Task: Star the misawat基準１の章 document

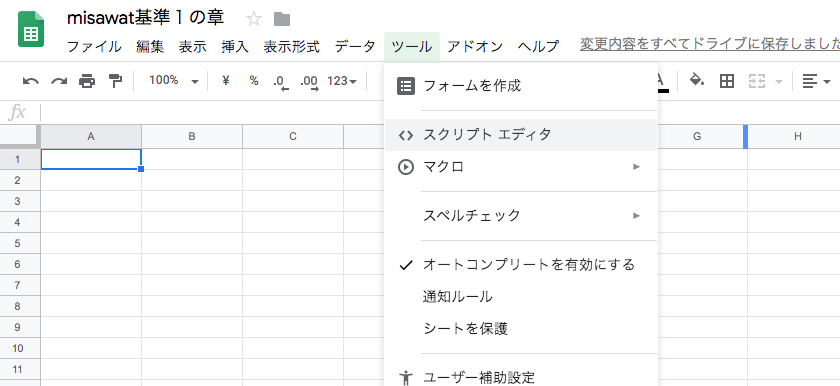Action: tap(253, 19)
